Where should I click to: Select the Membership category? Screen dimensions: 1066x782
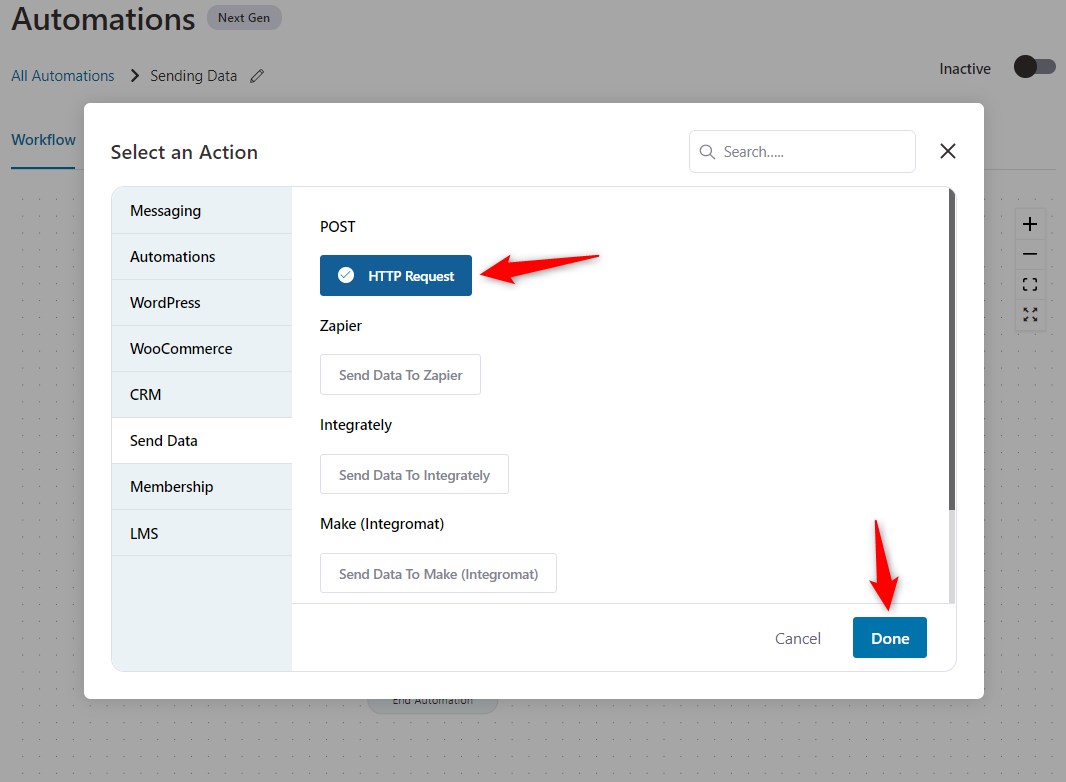[x=171, y=487]
